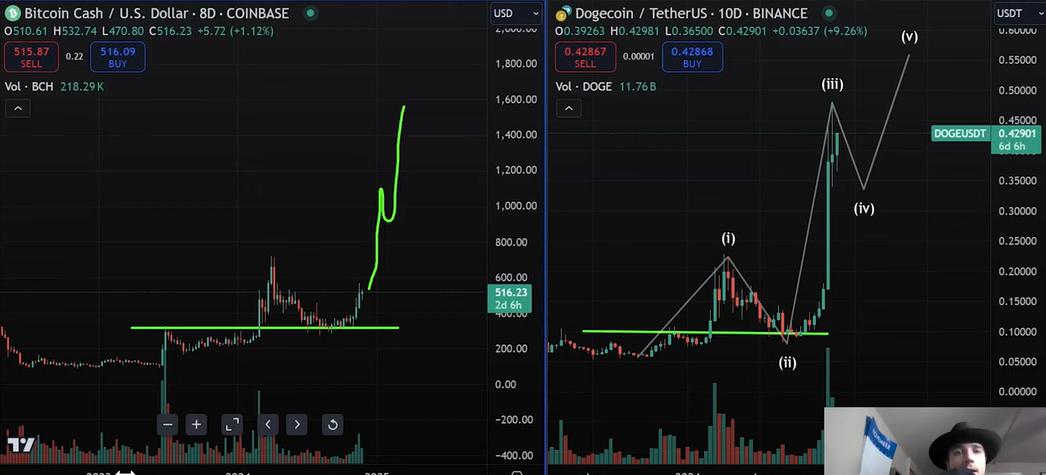Click the (ii) wave label on Dogecoin chart
The image size is (1046, 475).
[787, 363]
